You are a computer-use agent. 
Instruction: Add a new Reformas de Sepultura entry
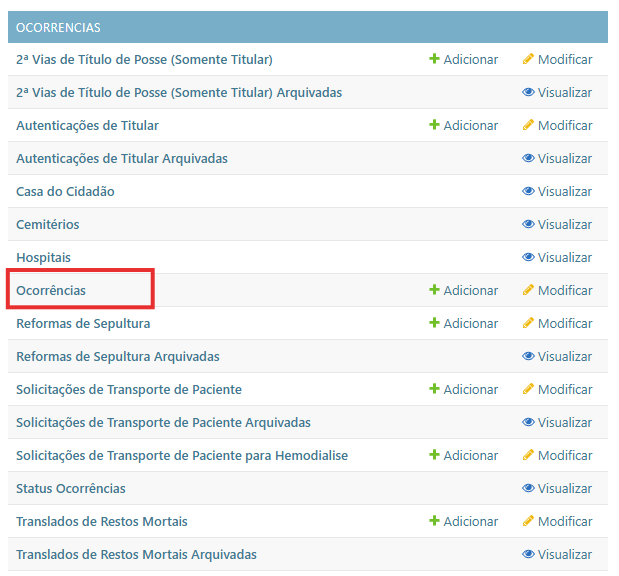[463, 323]
